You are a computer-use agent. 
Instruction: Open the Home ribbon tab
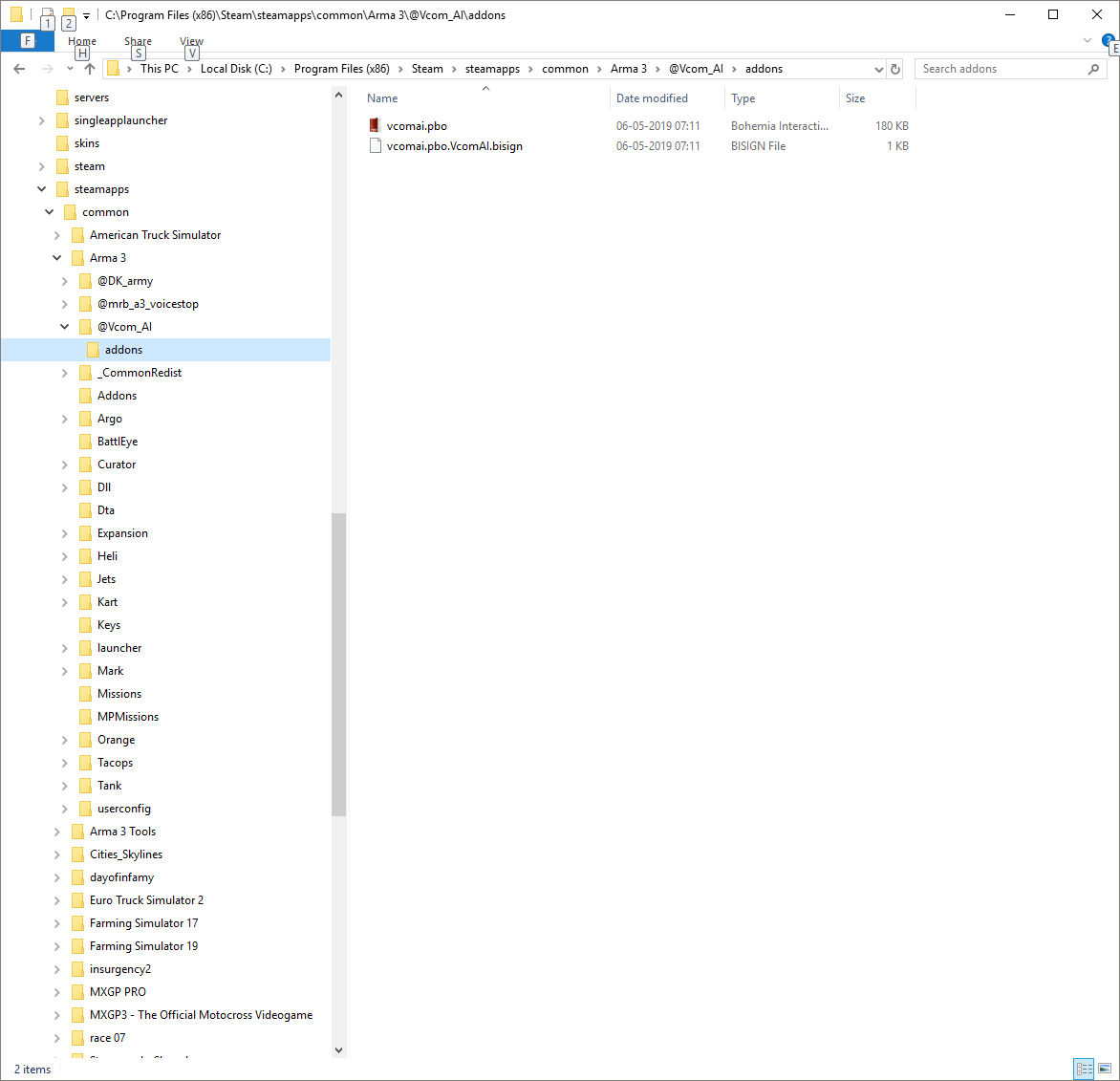pos(82,41)
